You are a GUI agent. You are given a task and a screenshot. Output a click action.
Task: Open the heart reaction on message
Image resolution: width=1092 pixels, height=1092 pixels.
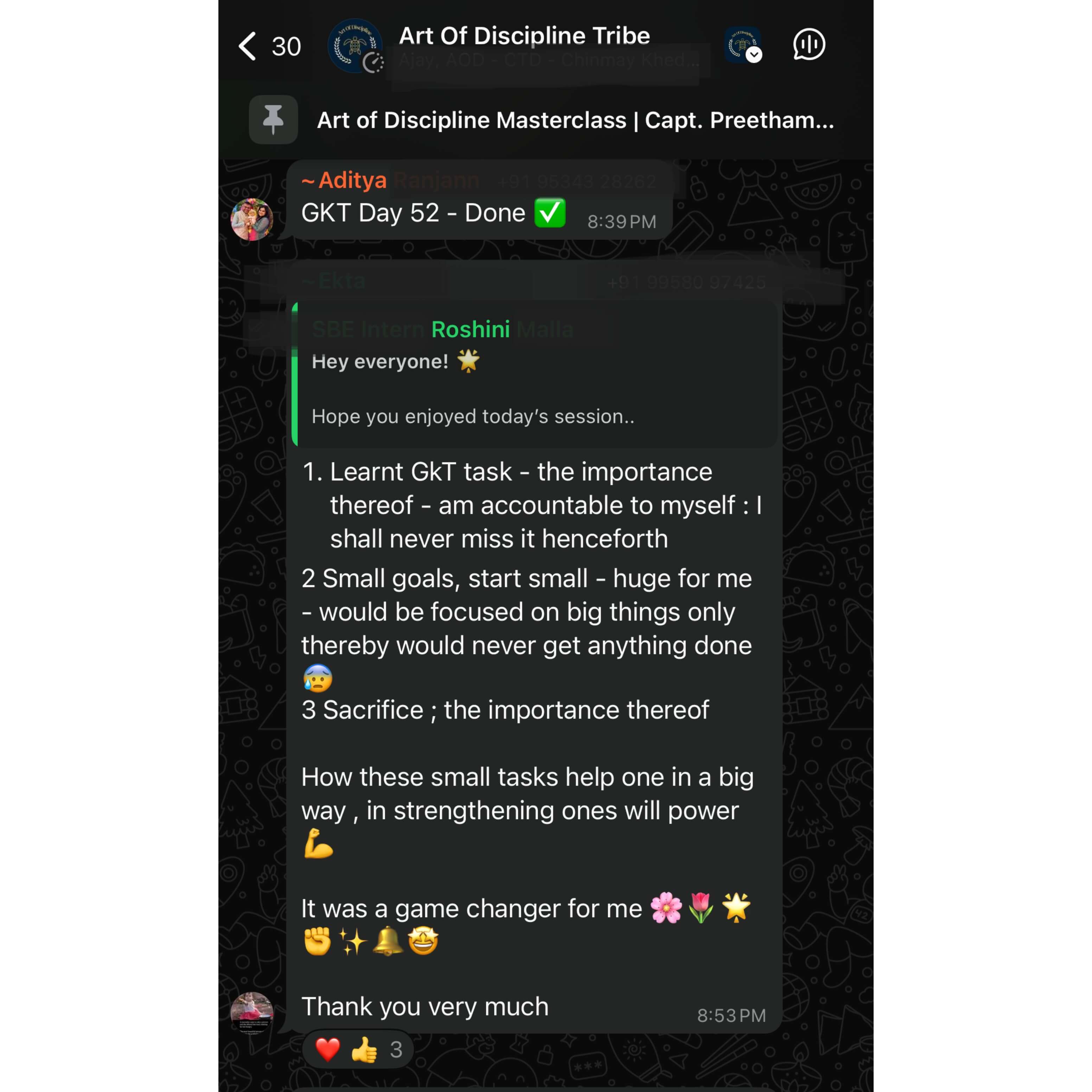coord(328,1049)
